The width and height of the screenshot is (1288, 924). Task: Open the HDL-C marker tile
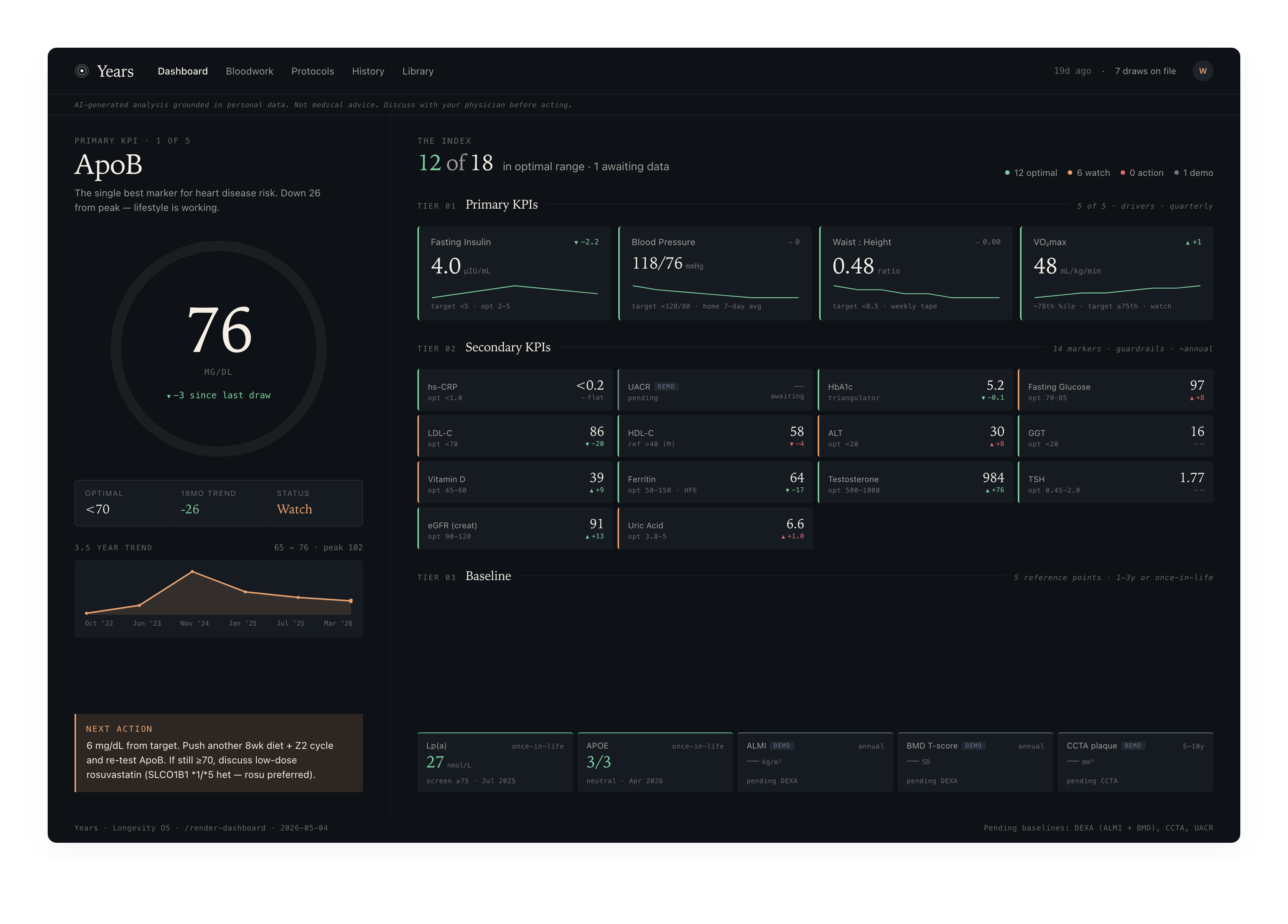click(x=715, y=436)
